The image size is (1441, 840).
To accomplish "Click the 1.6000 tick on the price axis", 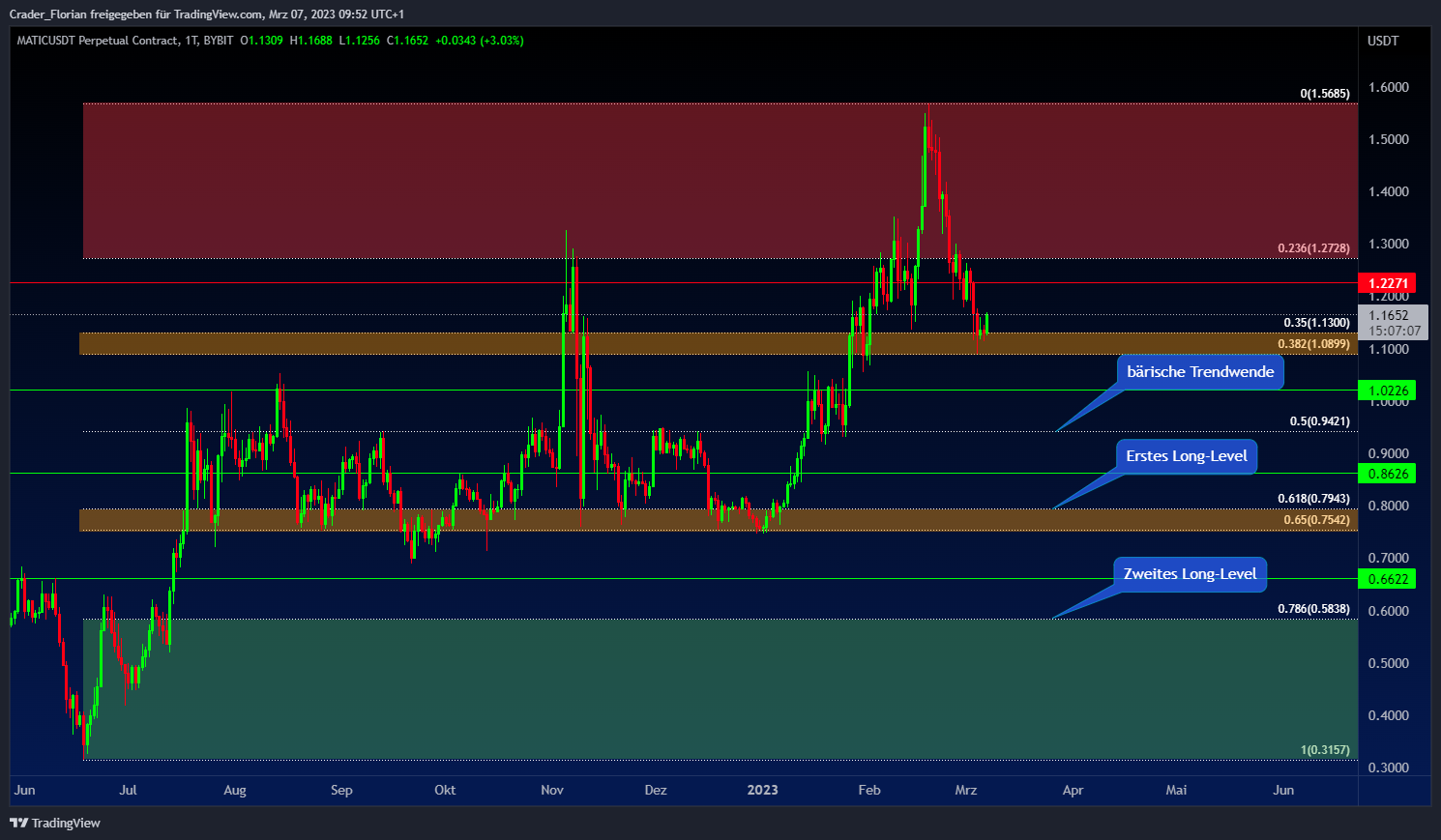I will (x=1389, y=87).
